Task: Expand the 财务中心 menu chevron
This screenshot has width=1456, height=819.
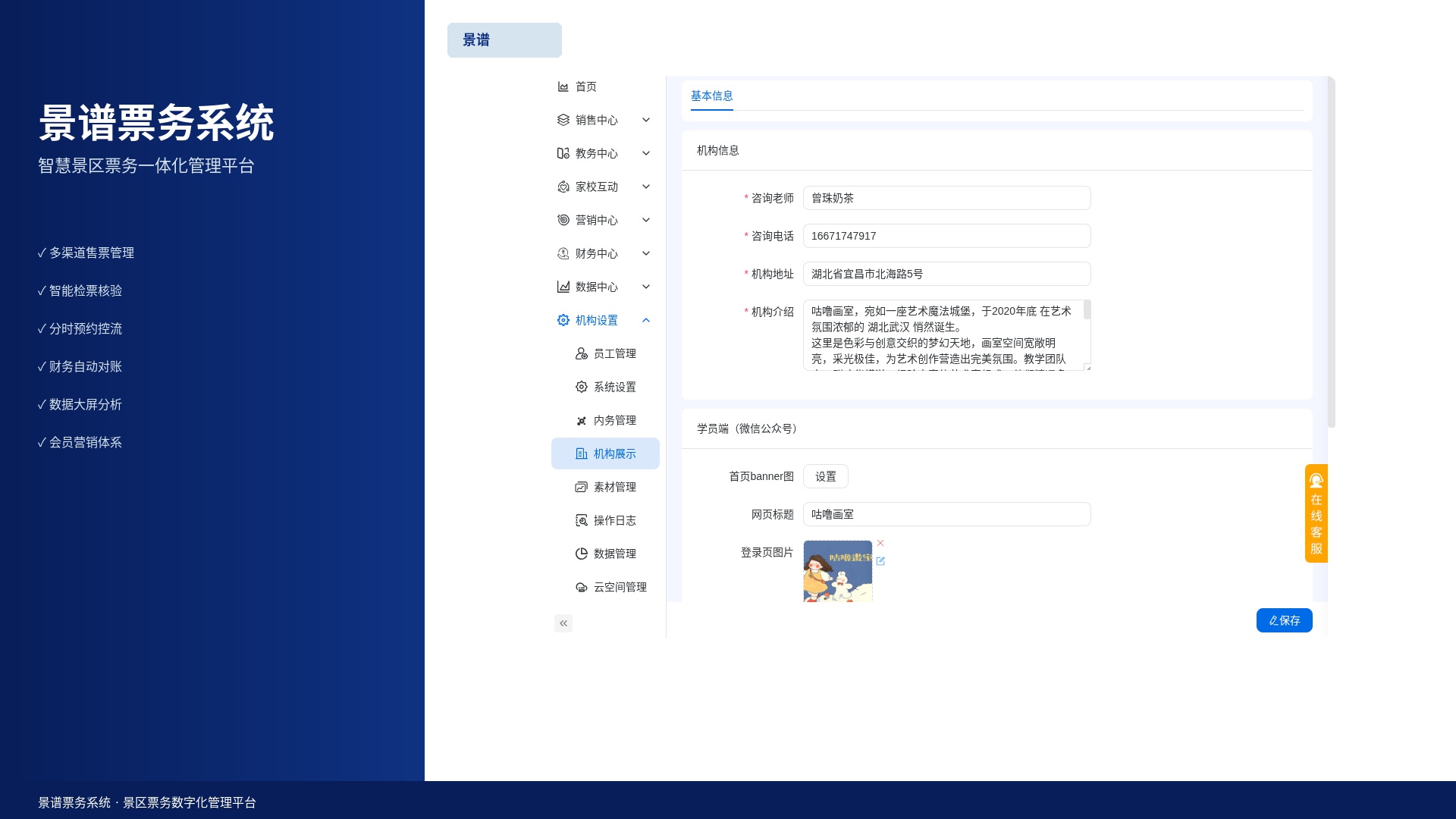Action: tap(646, 253)
